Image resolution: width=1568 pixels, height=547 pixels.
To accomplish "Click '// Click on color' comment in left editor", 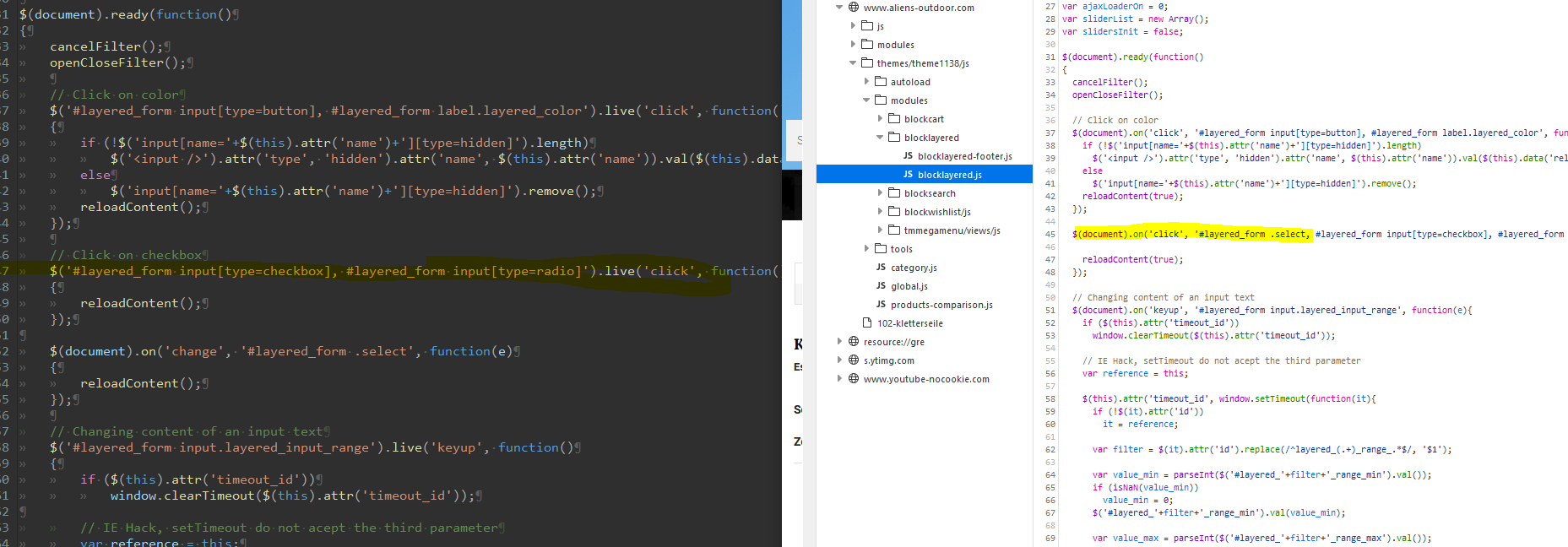I will pyautogui.click(x=114, y=95).
